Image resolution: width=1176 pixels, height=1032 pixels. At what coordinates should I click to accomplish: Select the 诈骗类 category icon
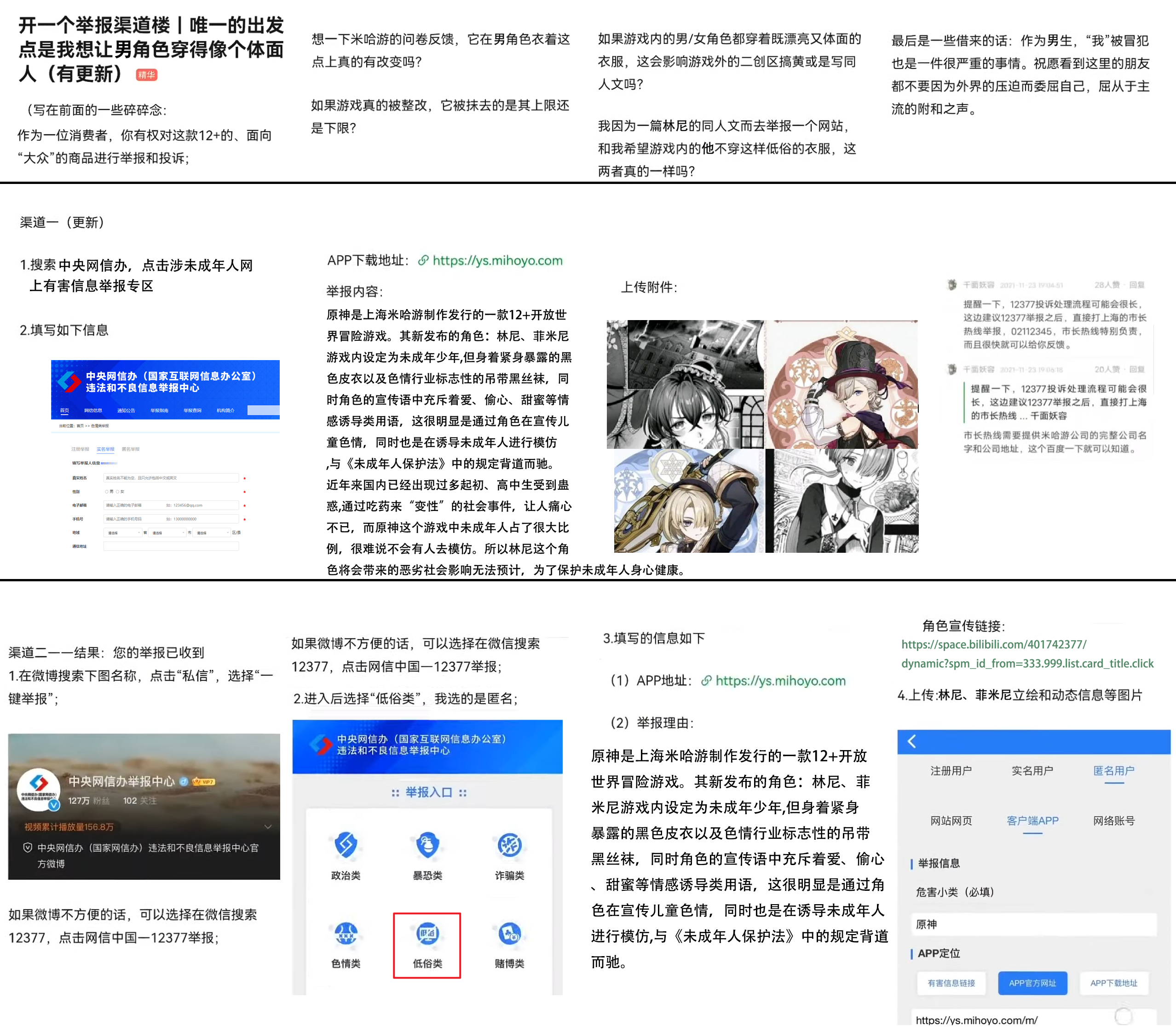pyautogui.click(x=509, y=846)
